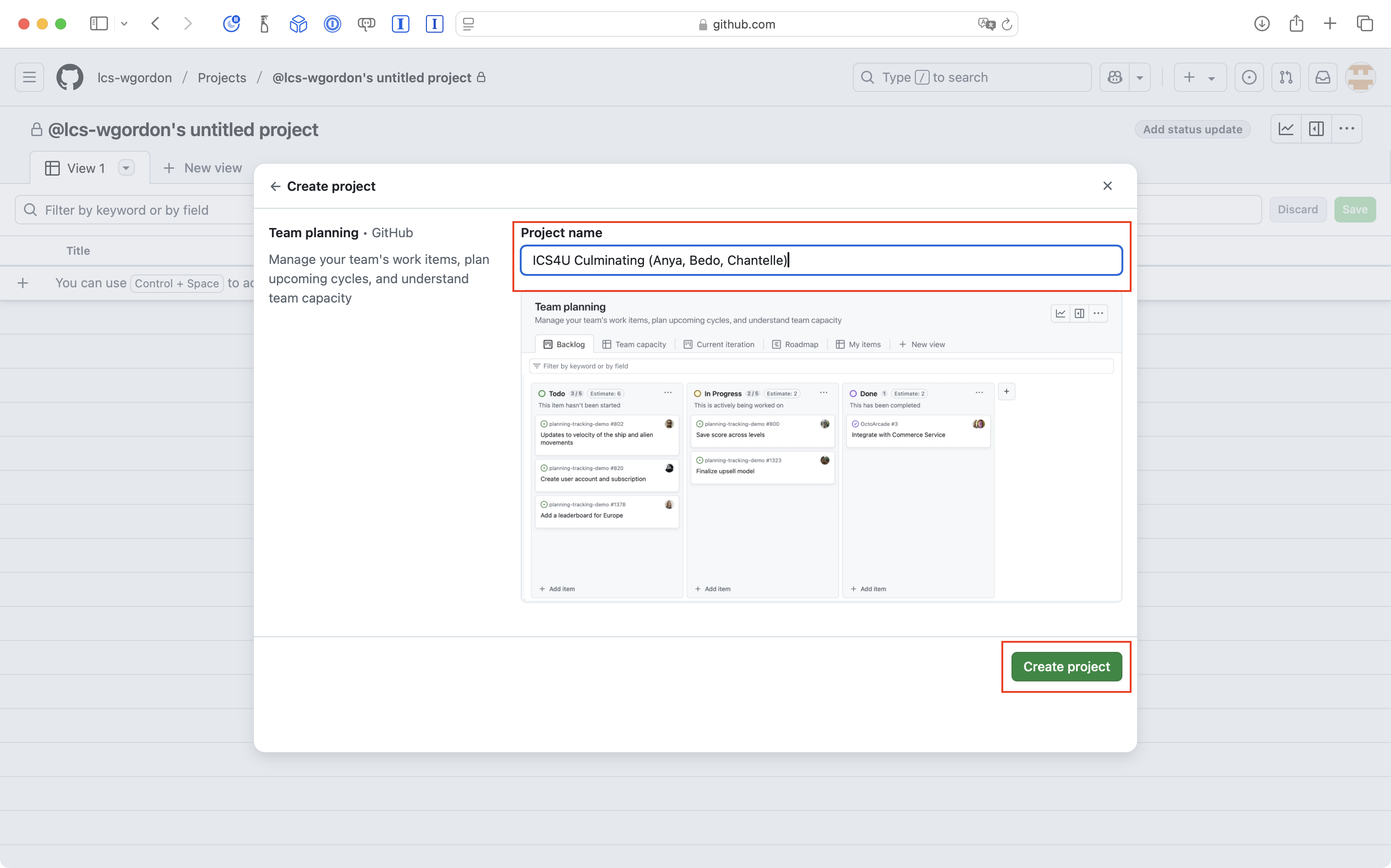
Task: Open the Copilot icon in the header
Action: 1115,78
